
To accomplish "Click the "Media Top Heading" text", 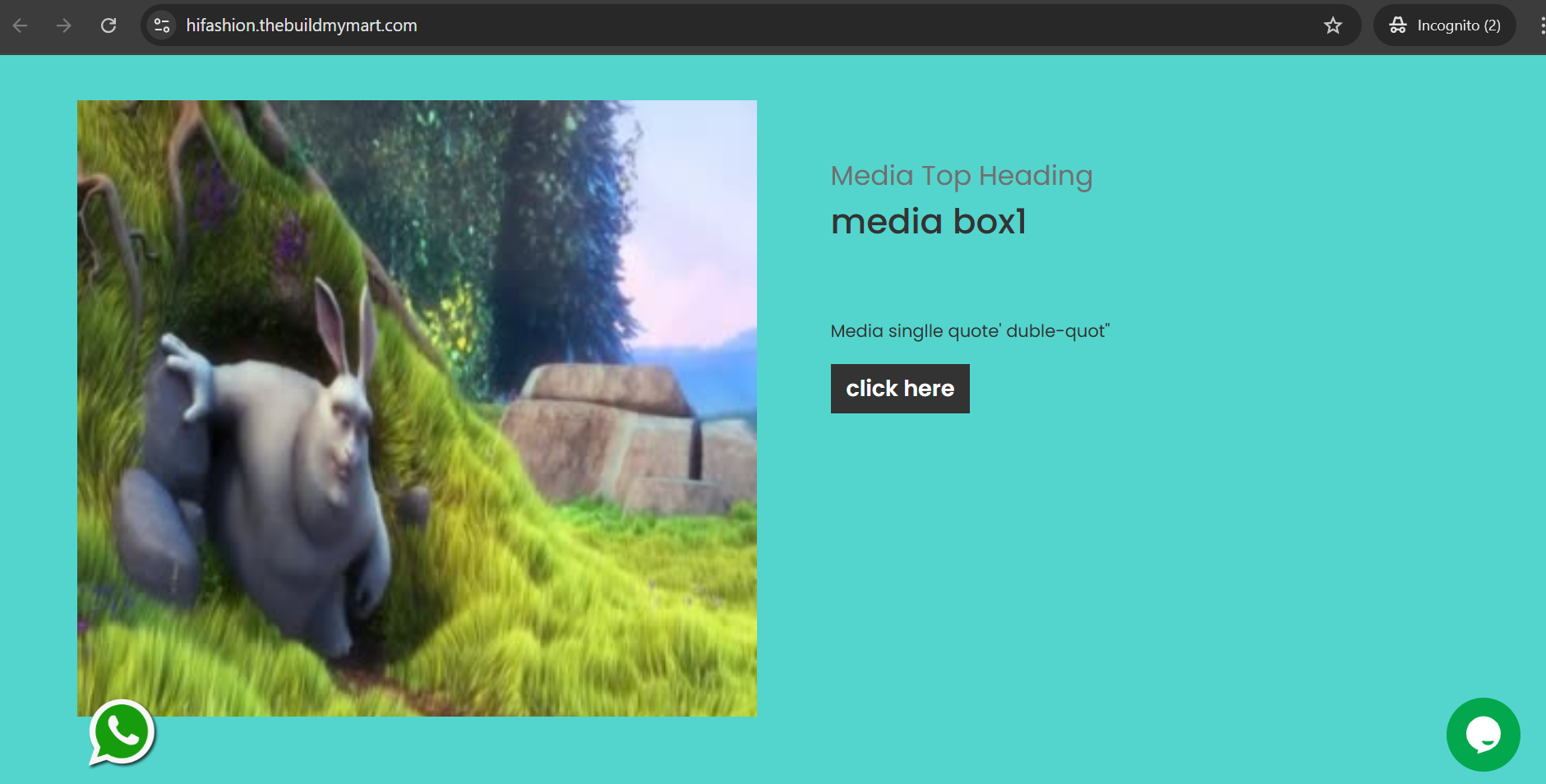I will pyautogui.click(x=962, y=176).
